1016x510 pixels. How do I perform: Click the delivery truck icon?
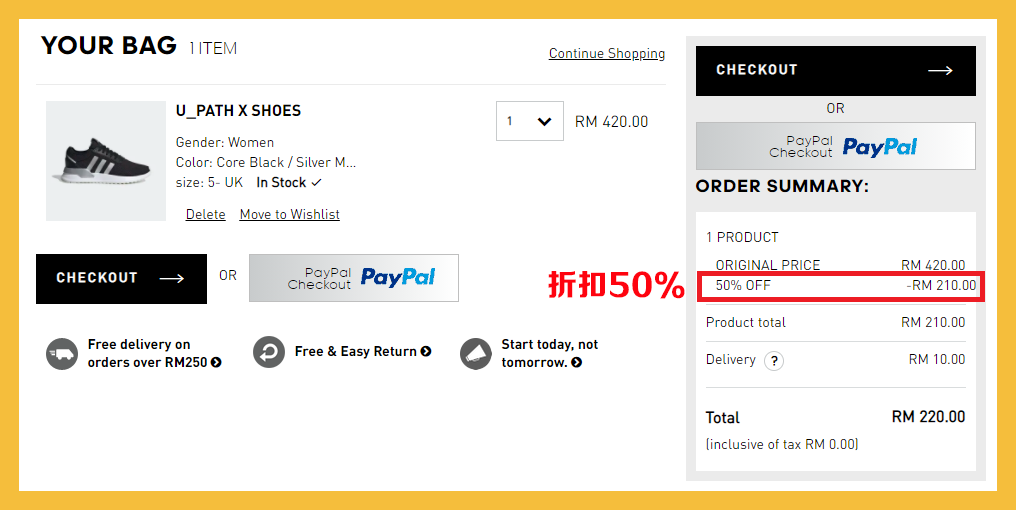pos(62,354)
